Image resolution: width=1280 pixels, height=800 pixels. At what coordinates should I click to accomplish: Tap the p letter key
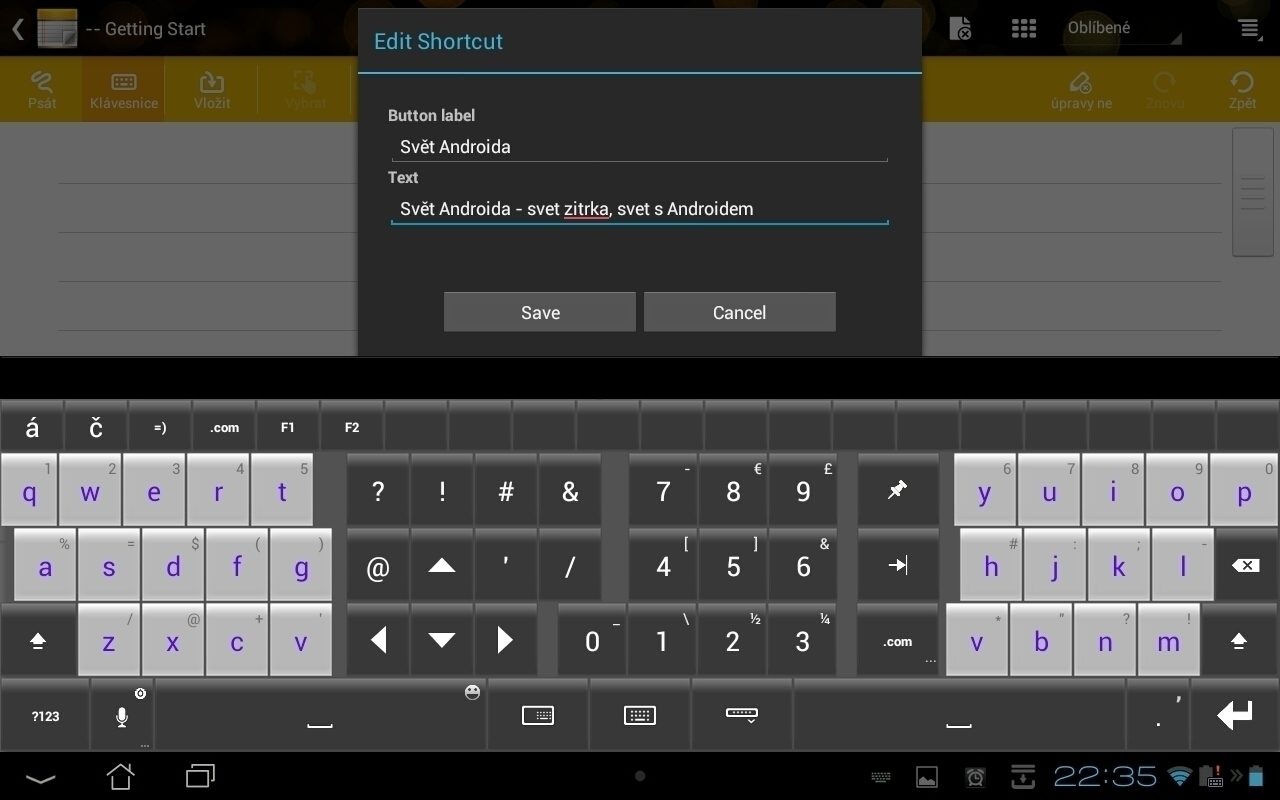tap(1244, 490)
